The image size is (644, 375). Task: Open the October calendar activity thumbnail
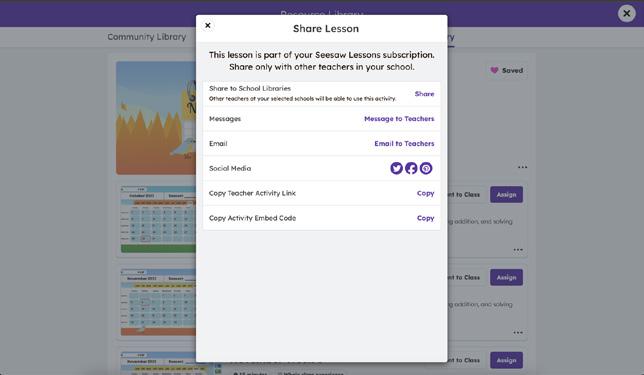pos(158,219)
